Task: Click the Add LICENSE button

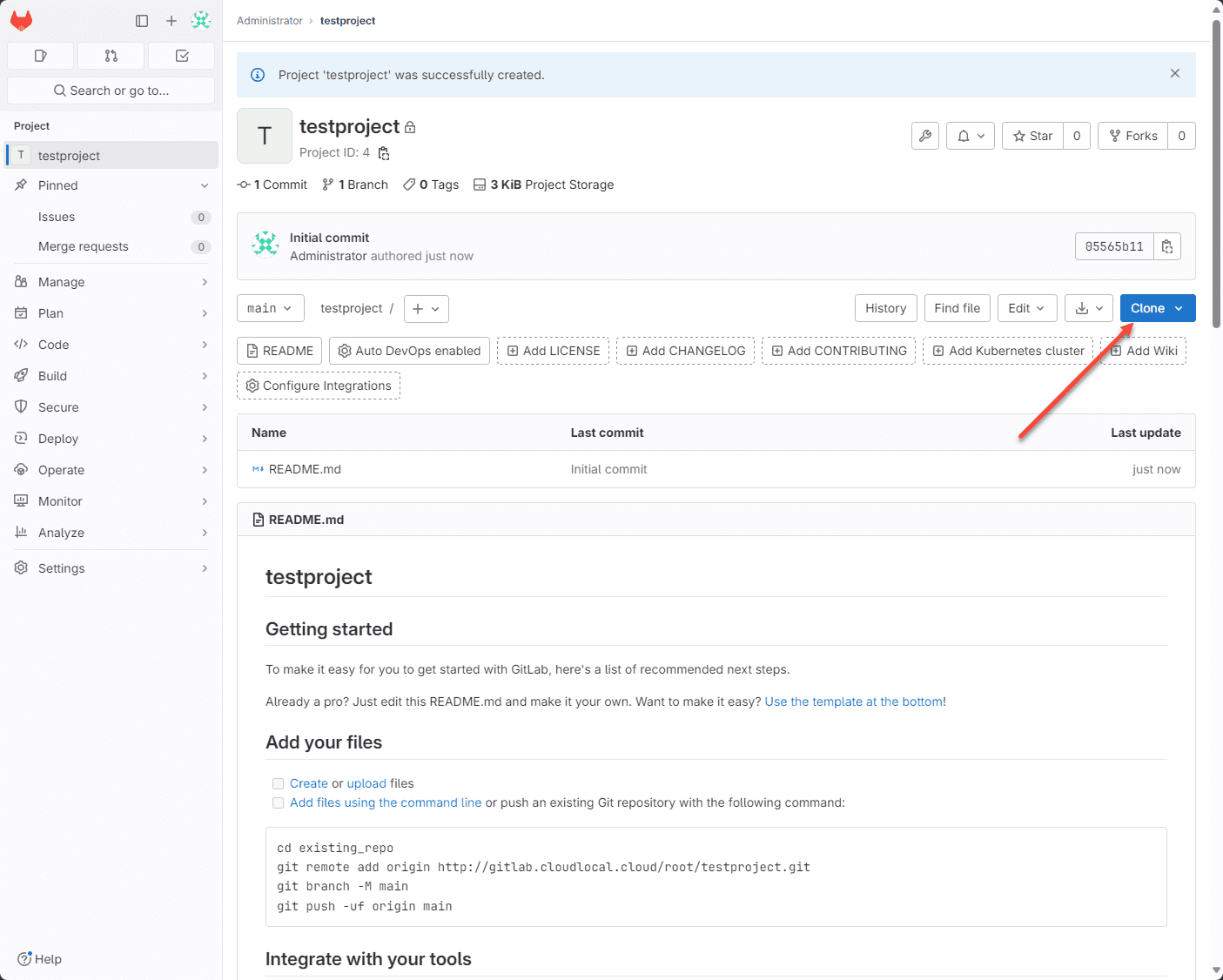Action: click(x=553, y=350)
